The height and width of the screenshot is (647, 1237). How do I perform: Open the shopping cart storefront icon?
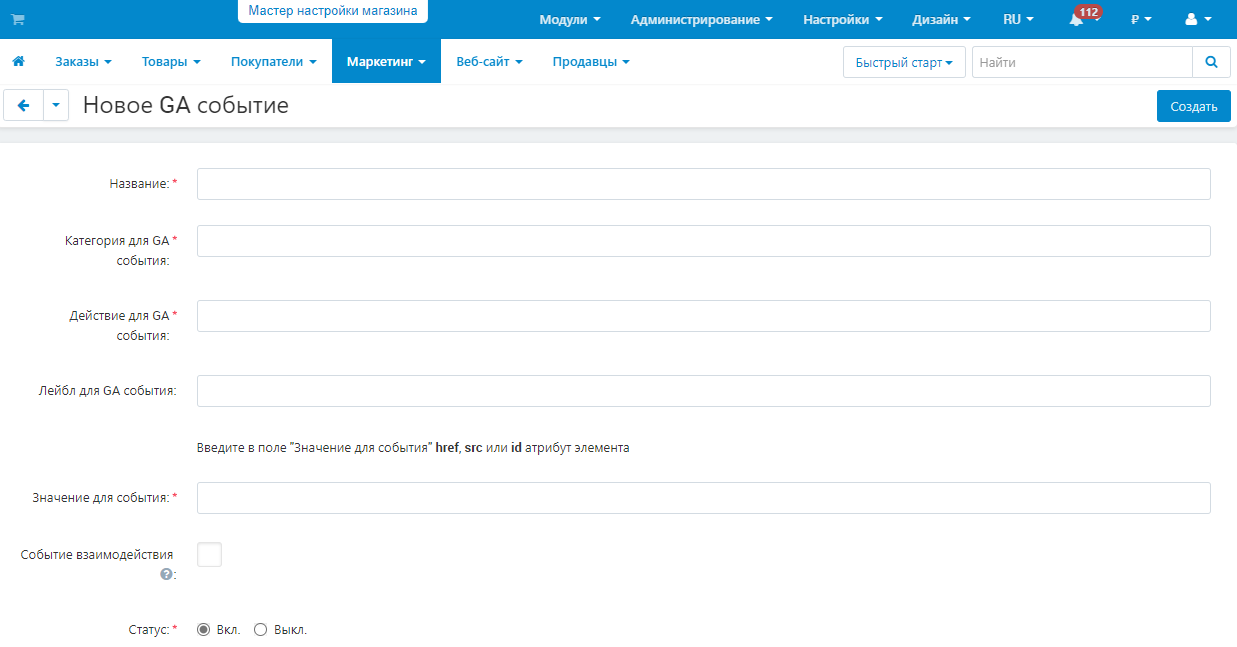click(x=18, y=19)
